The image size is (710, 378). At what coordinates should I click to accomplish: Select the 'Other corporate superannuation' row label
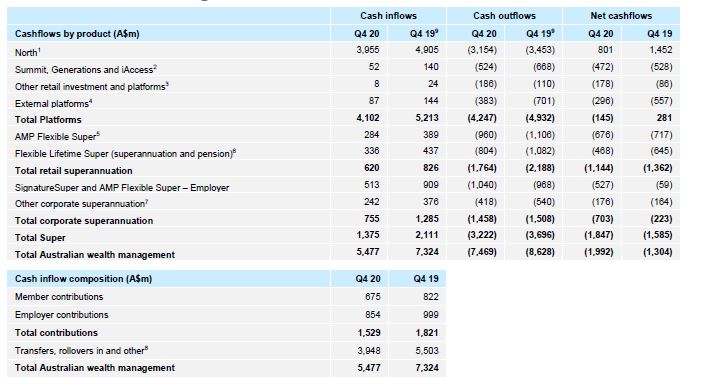pos(82,204)
